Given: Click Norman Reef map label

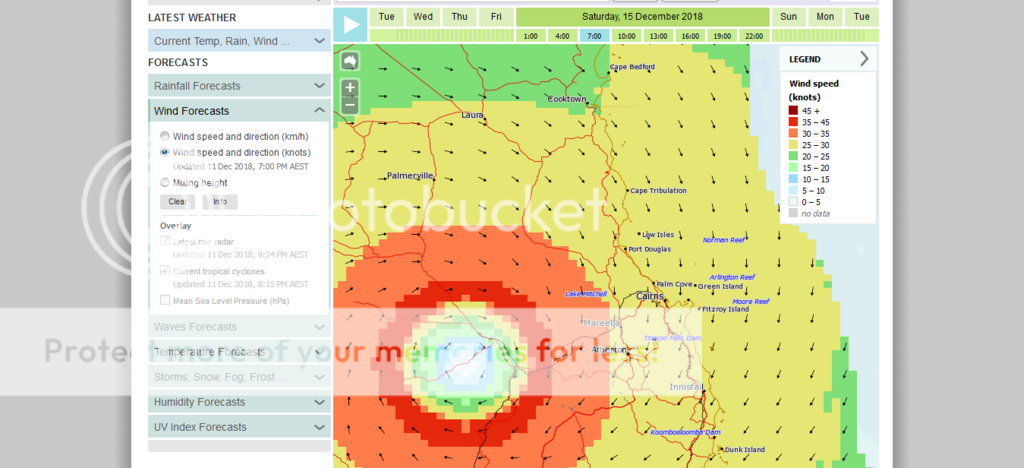Looking at the screenshot, I should point(724,240).
